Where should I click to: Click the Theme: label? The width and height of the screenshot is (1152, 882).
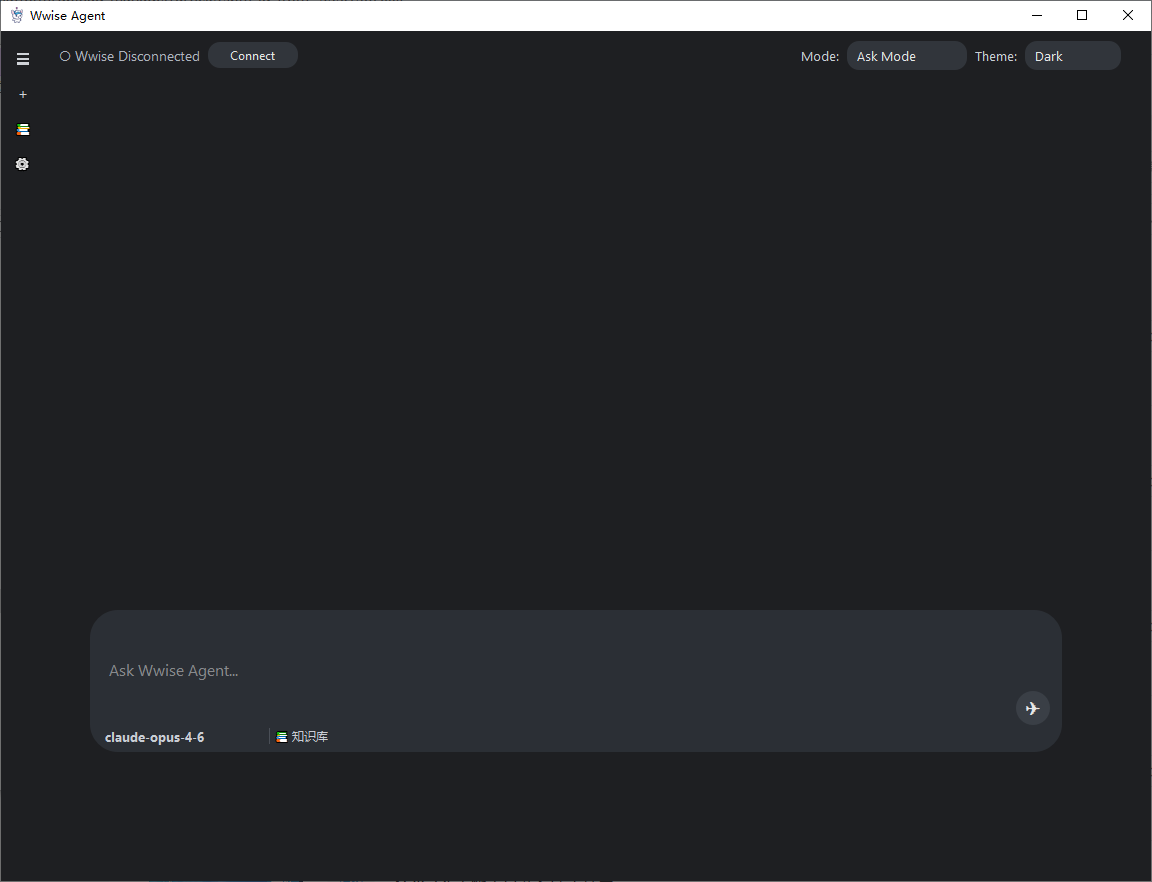[x=996, y=56]
